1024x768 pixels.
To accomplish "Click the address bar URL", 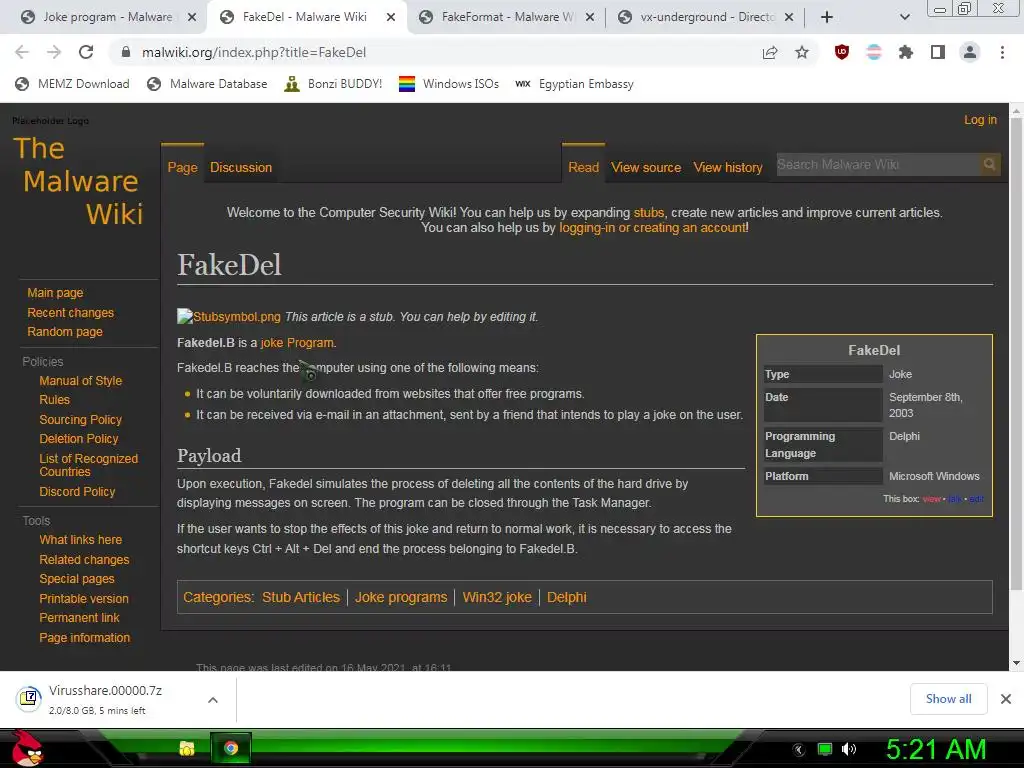I will (x=254, y=52).
